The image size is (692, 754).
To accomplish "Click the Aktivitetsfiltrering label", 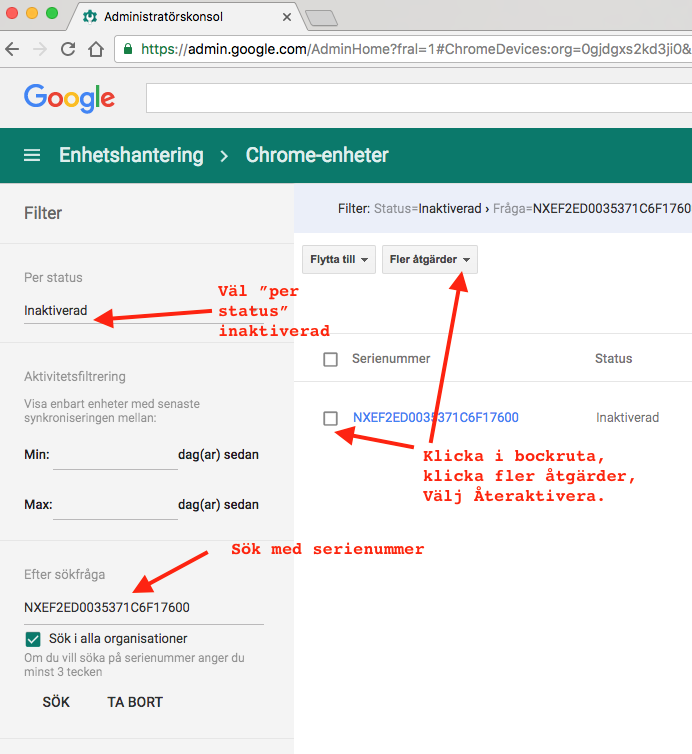I will click(75, 377).
